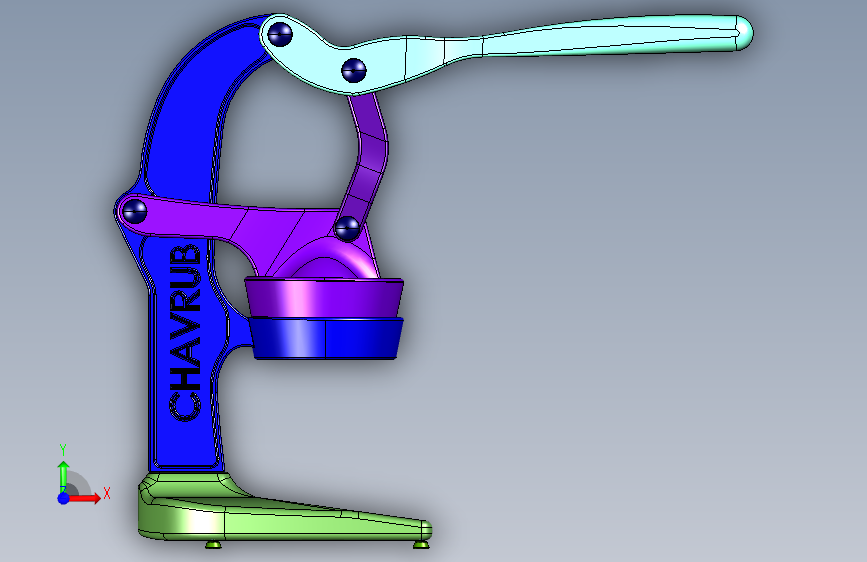
Task: Select the dark blue juice cup holder
Action: tap(325, 338)
